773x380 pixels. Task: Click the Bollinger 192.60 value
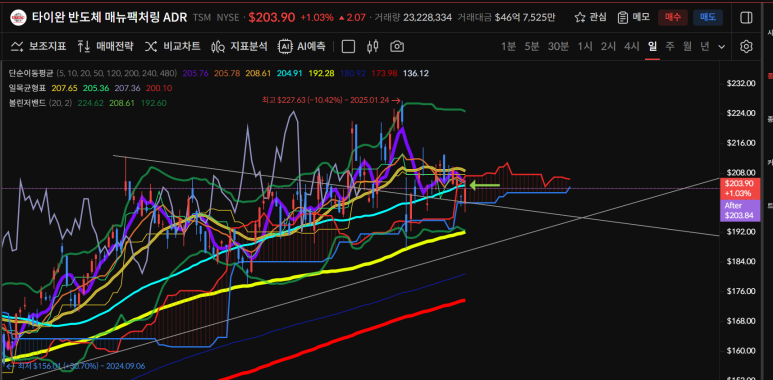154,104
